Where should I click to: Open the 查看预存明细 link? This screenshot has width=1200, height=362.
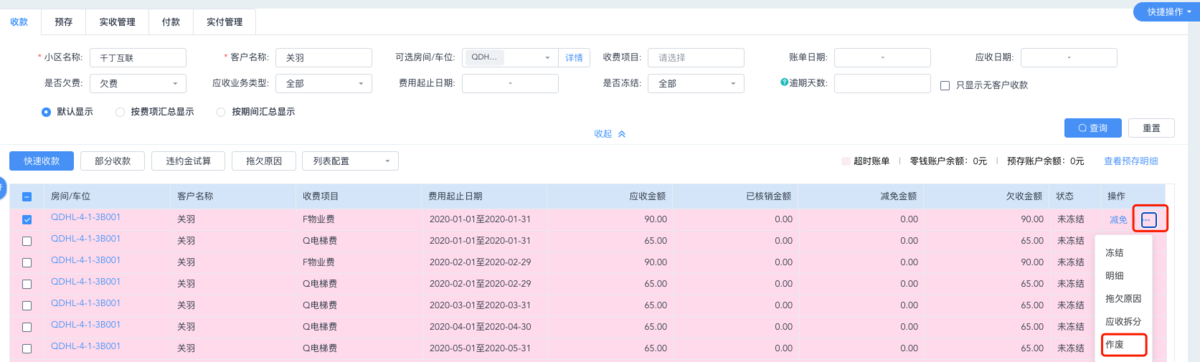(1131, 161)
